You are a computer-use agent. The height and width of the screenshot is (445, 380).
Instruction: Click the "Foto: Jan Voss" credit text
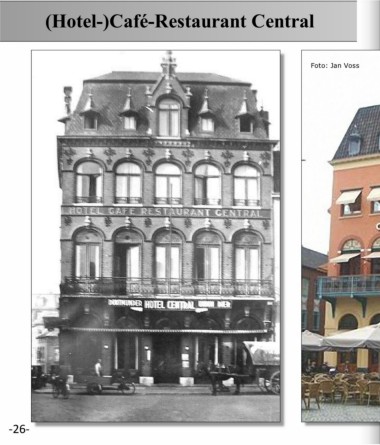pyautogui.click(x=335, y=66)
